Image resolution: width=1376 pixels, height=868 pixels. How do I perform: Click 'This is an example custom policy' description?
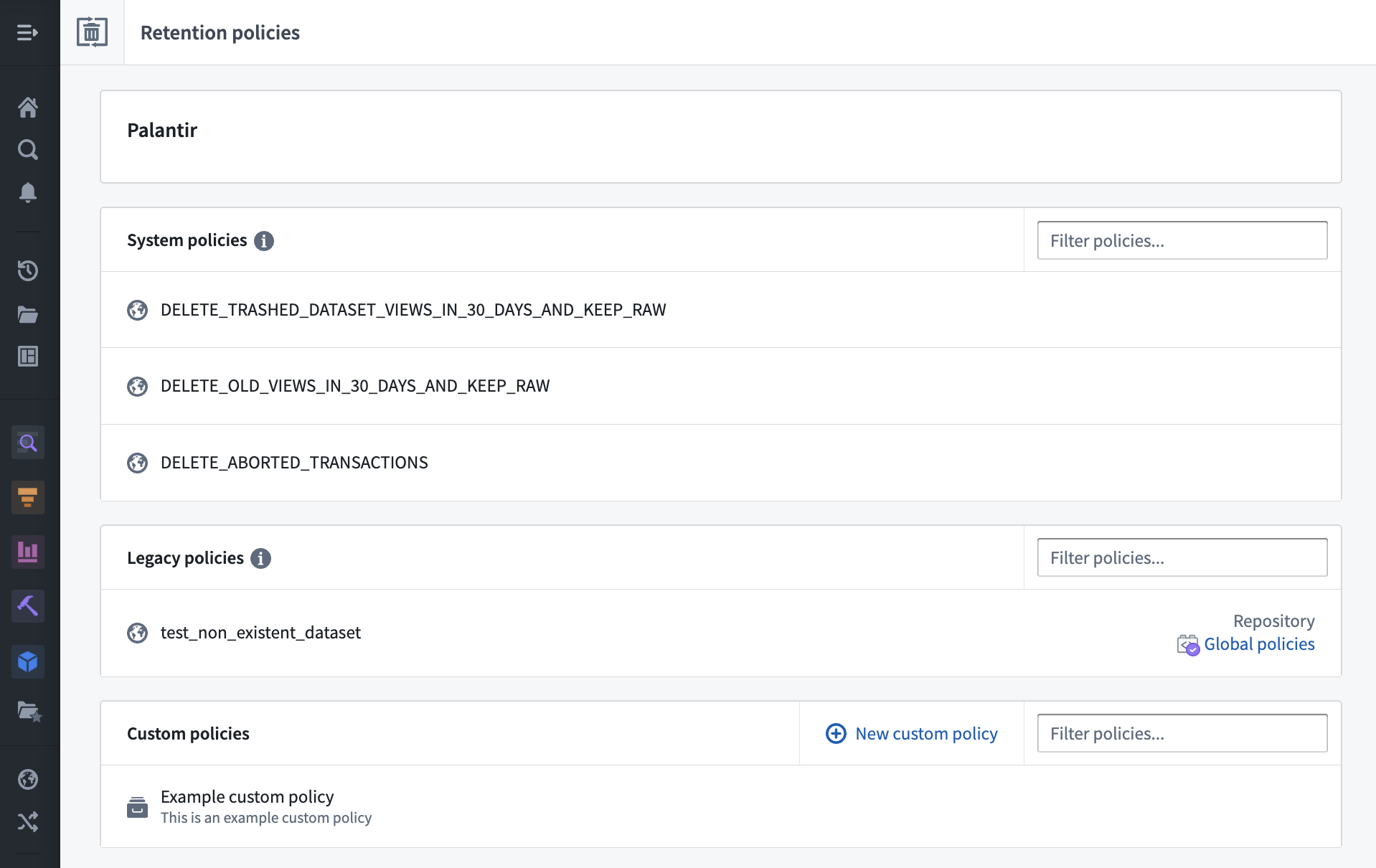[x=266, y=818]
